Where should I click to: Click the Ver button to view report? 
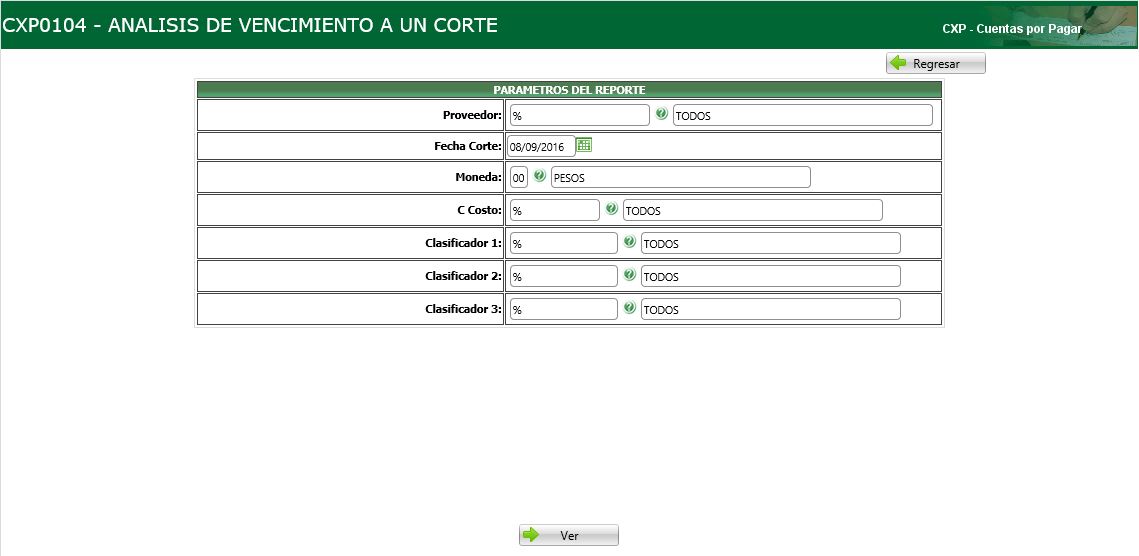pos(569,535)
